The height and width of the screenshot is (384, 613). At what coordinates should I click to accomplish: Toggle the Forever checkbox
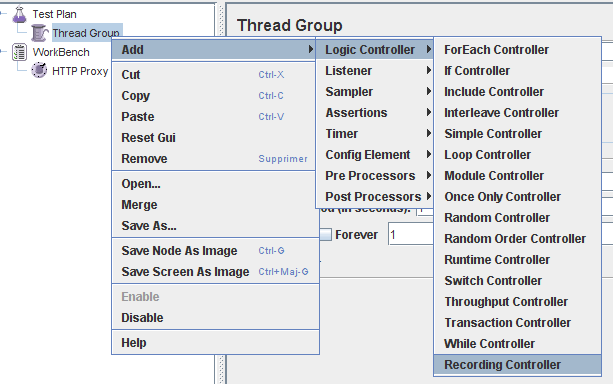pyautogui.click(x=326, y=235)
